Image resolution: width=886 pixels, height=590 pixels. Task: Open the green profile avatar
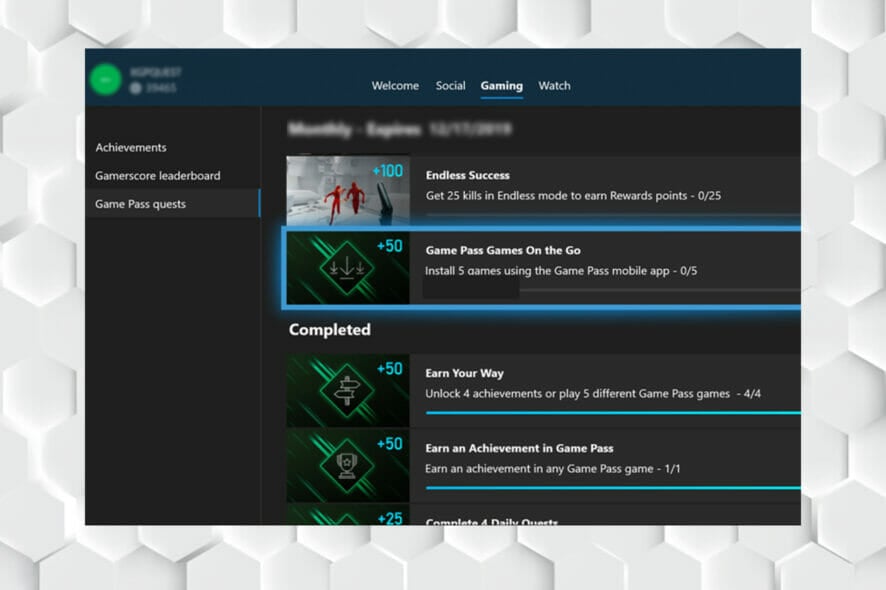pyautogui.click(x=106, y=80)
